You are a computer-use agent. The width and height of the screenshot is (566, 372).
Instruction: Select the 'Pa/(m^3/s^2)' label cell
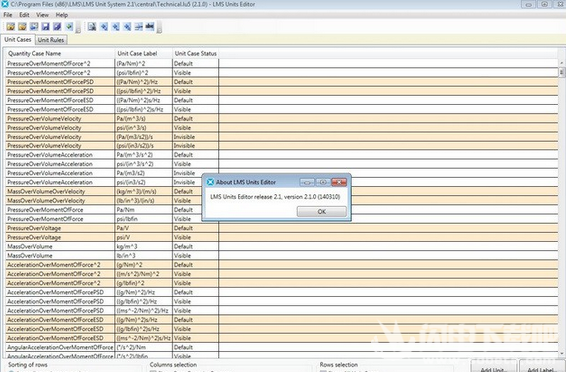pyautogui.click(x=144, y=155)
